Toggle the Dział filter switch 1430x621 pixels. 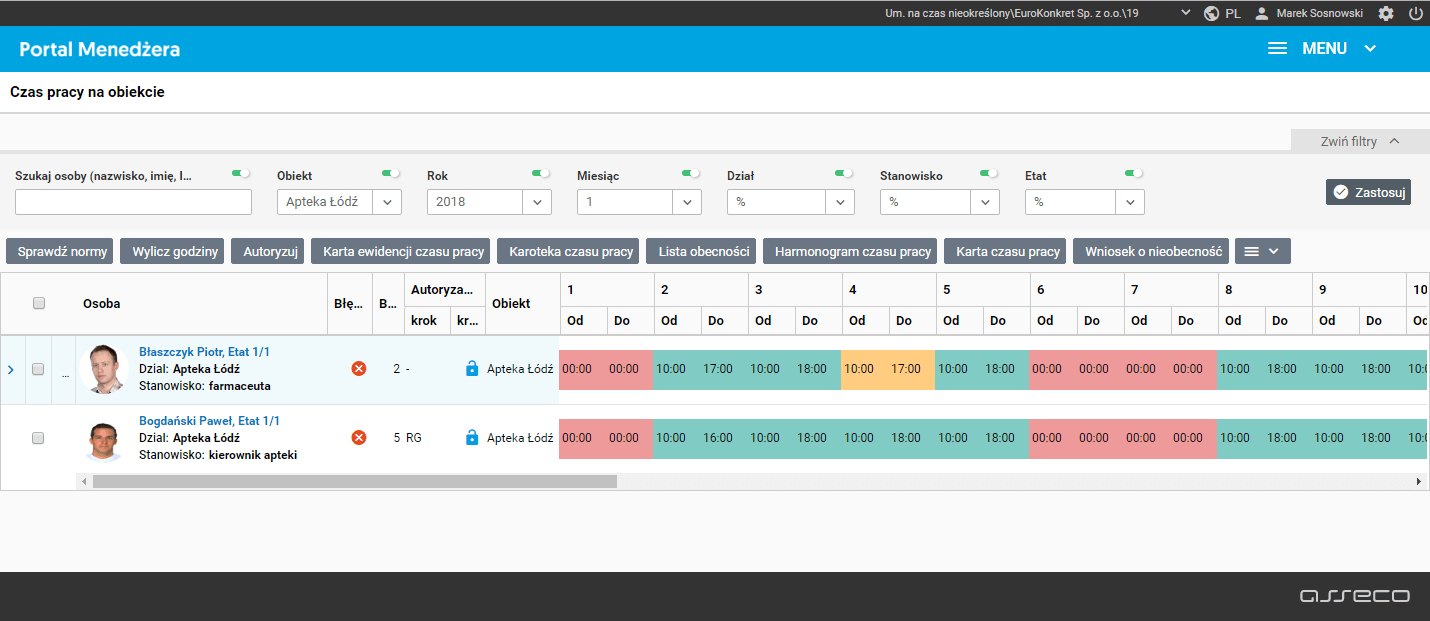pos(844,174)
